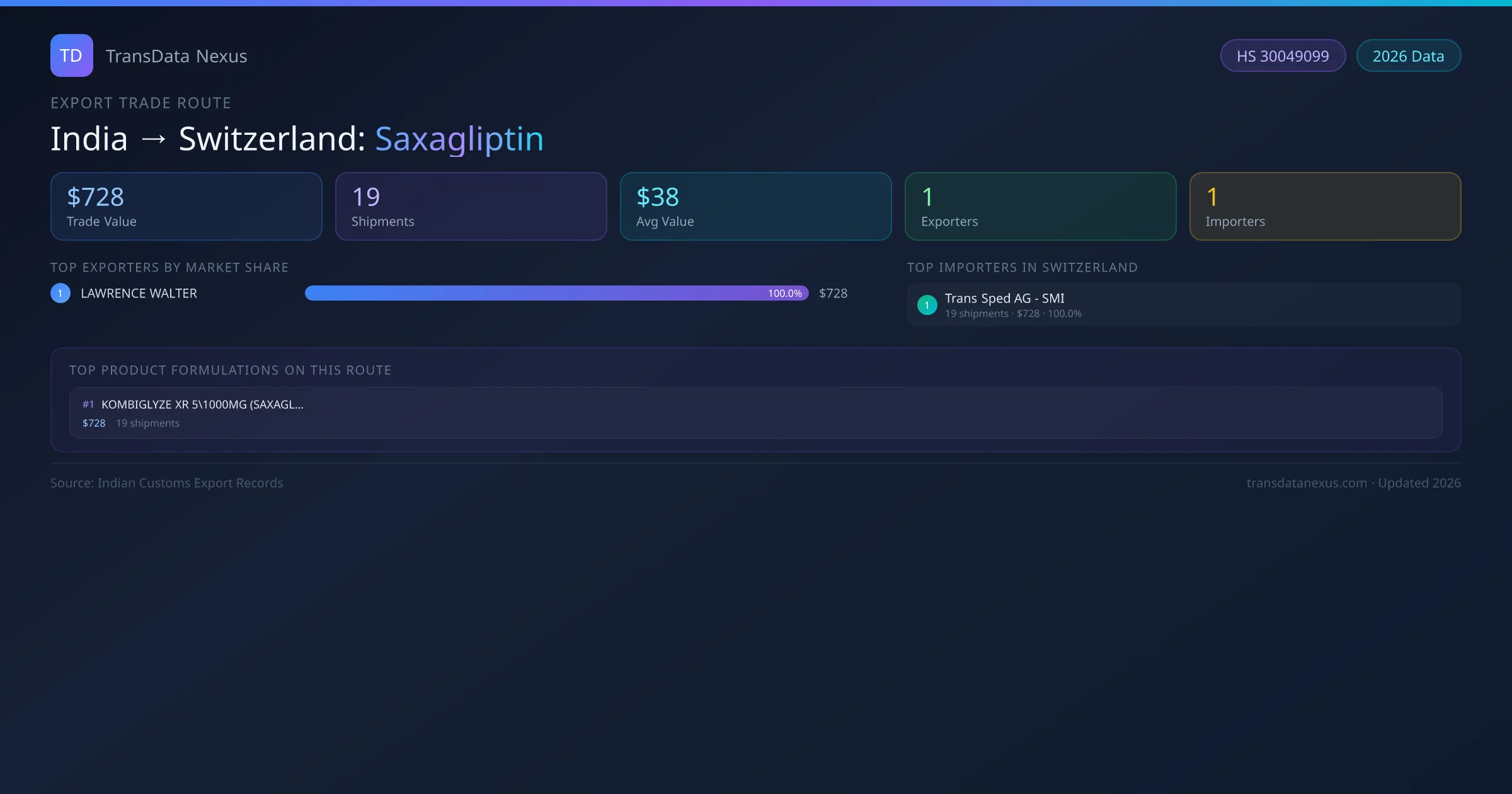Viewport: 1512px width, 794px height.
Task: Select the Importers count card
Action: click(x=1325, y=206)
